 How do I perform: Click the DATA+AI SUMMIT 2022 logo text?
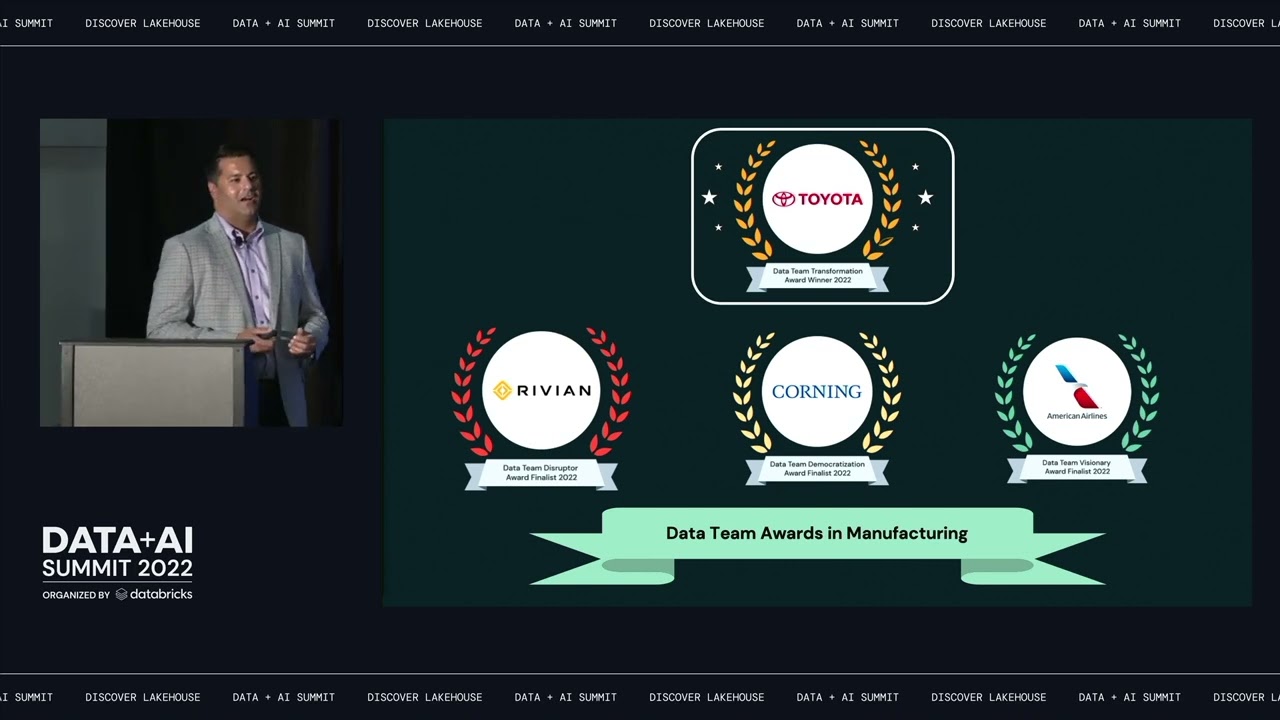coord(117,554)
